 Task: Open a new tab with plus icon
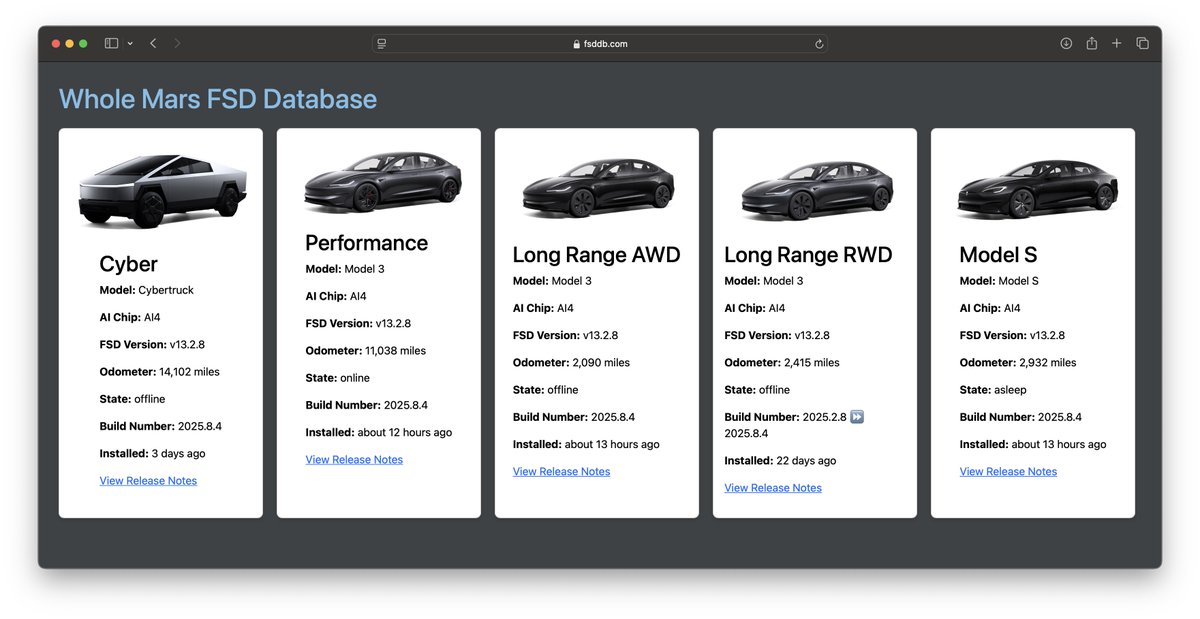[x=1116, y=44]
